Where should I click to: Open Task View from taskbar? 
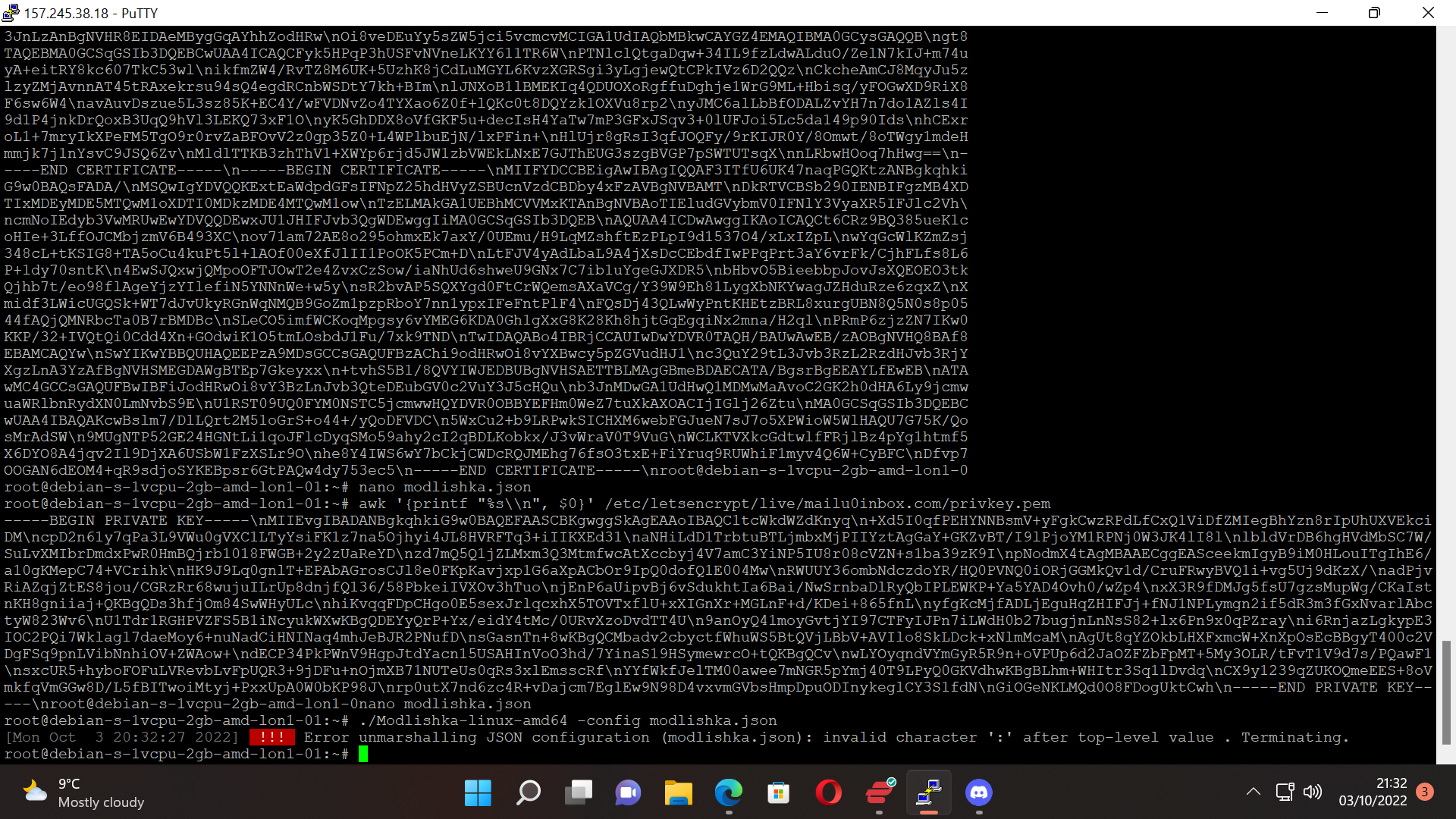click(578, 793)
